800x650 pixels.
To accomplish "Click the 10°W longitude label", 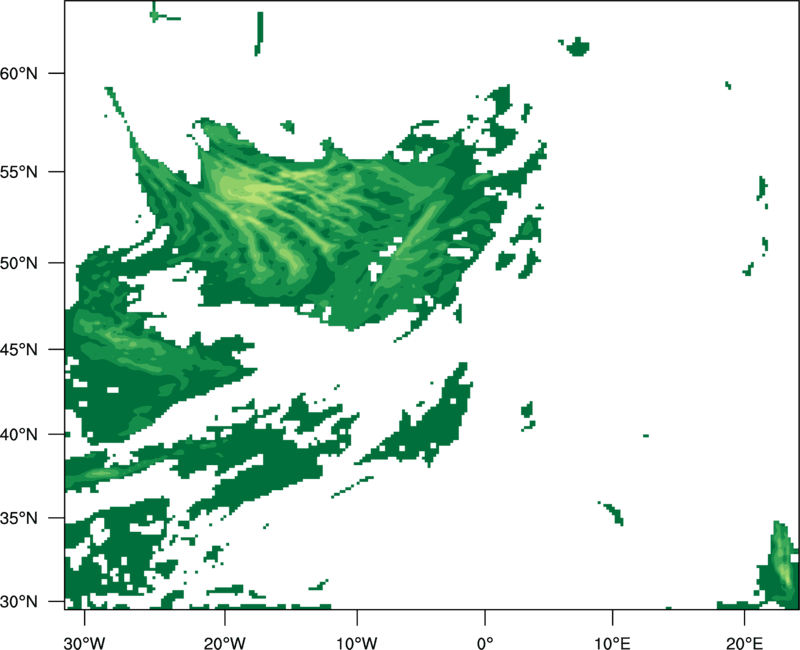I will [357, 643].
